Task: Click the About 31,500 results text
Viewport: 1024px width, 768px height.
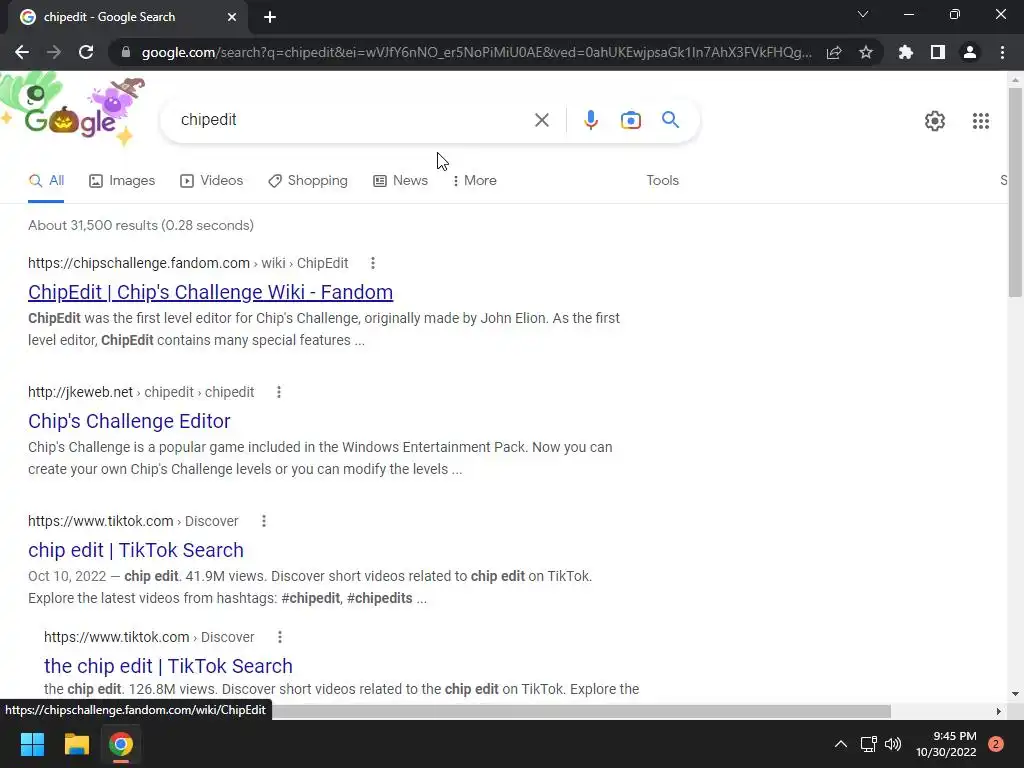Action: (140, 225)
